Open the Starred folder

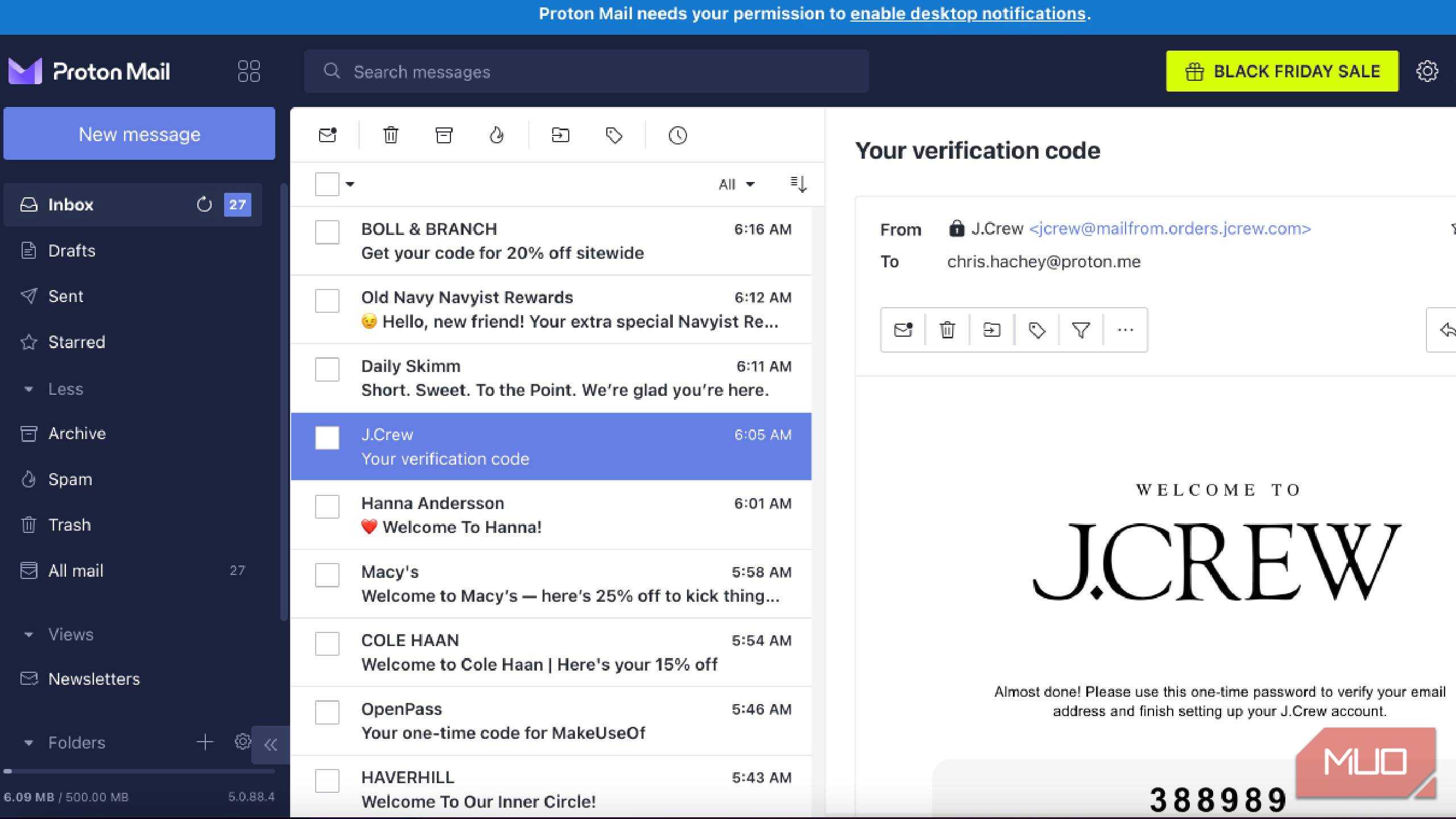(x=133, y=342)
